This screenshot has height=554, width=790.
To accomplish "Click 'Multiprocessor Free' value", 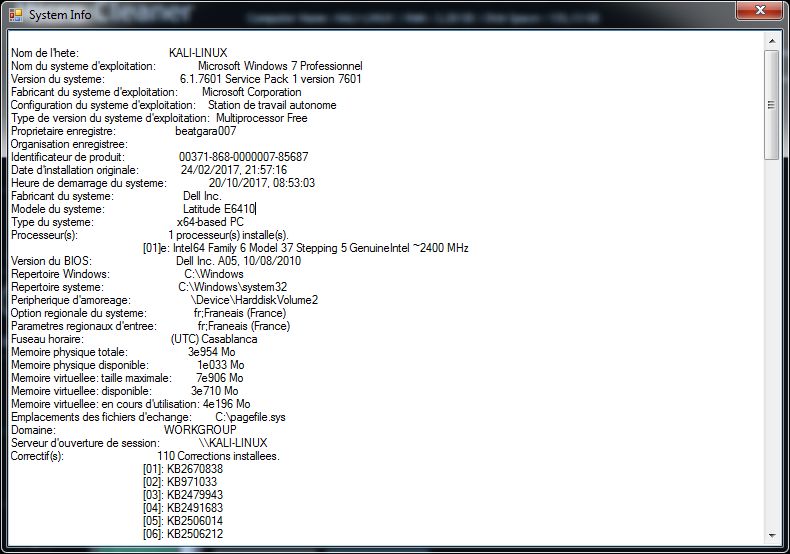I will click(x=261, y=118).
